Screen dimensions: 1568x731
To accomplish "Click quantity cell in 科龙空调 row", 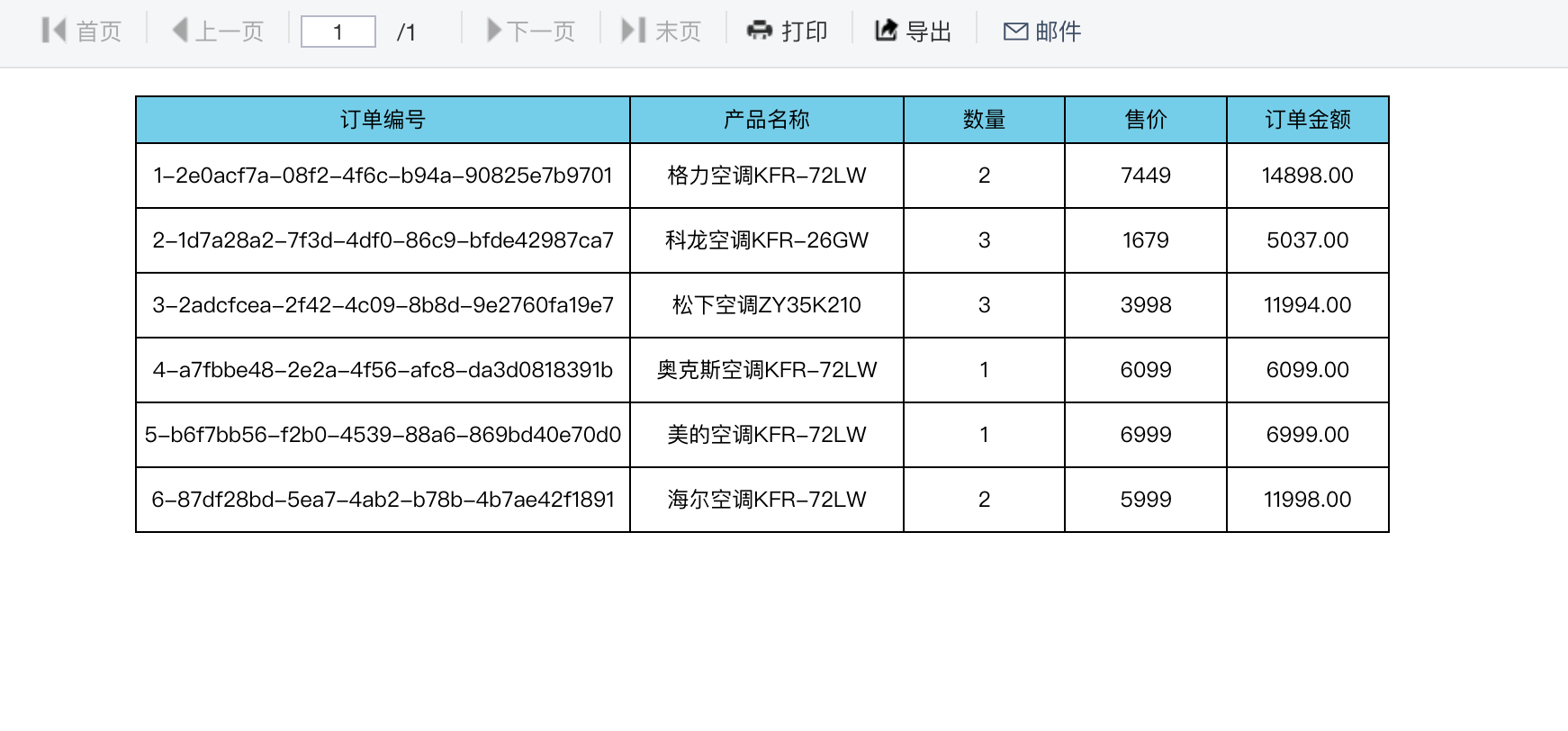I will 985,240.
